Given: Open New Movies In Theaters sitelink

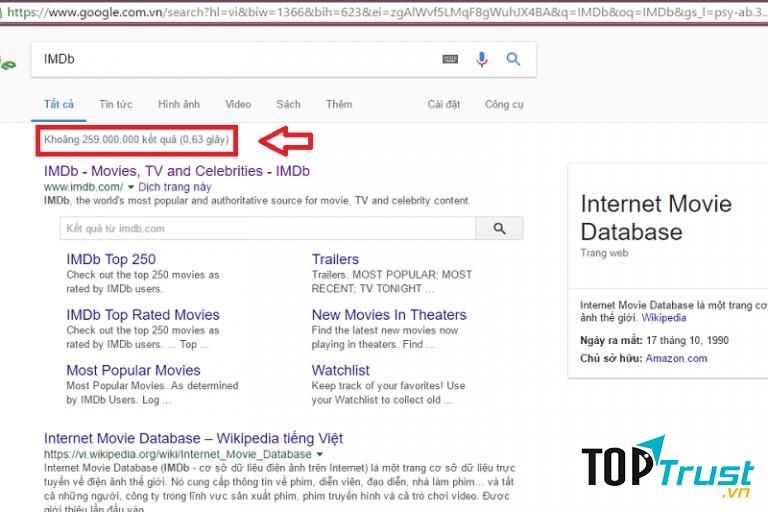Looking at the screenshot, I should pyautogui.click(x=389, y=315).
